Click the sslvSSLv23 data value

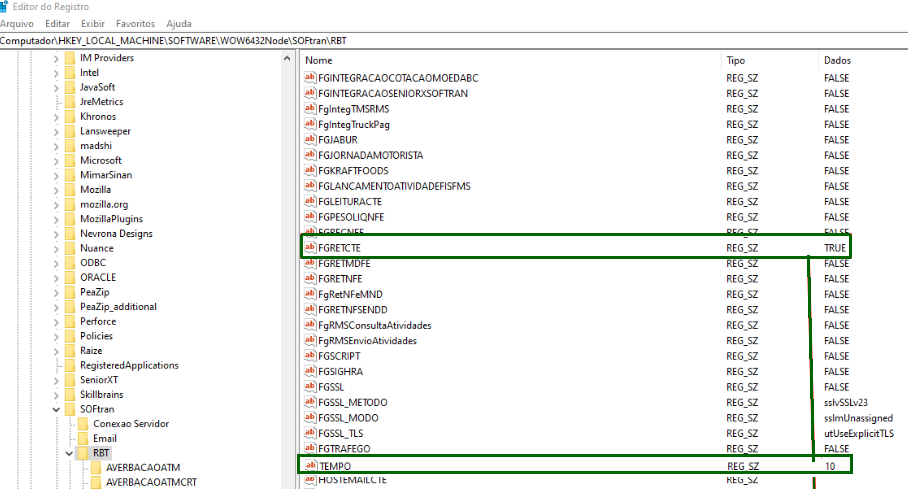[x=845, y=402]
